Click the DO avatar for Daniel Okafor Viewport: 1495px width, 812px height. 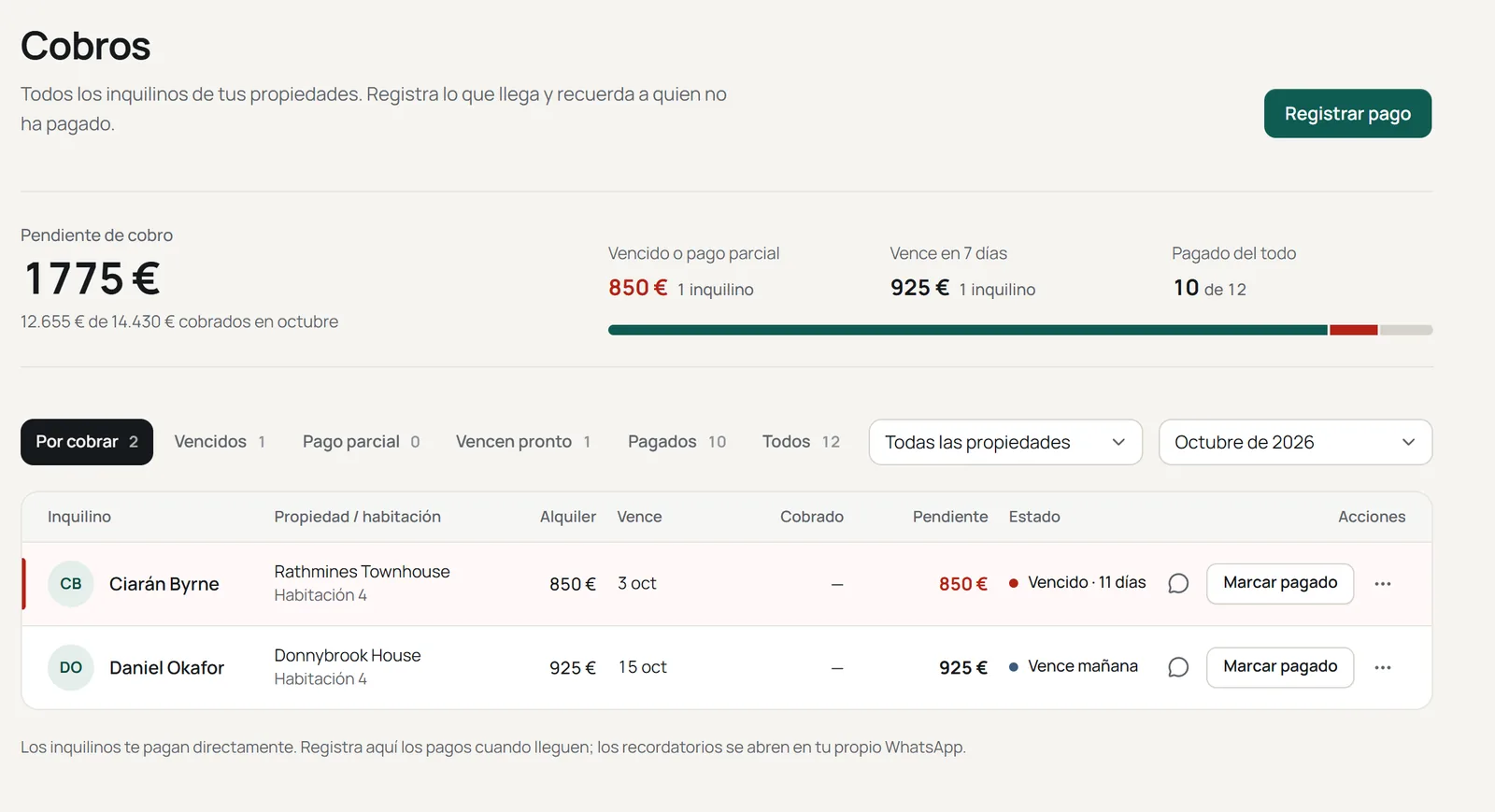pyautogui.click(x=71, y=667)
